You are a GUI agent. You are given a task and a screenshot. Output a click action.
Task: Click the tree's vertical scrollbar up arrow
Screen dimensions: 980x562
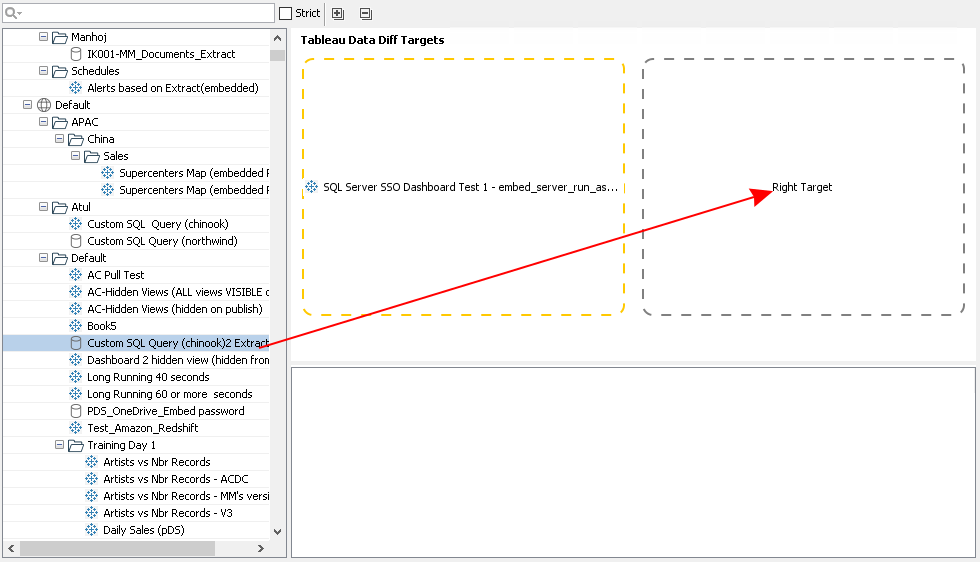point(278,38)
